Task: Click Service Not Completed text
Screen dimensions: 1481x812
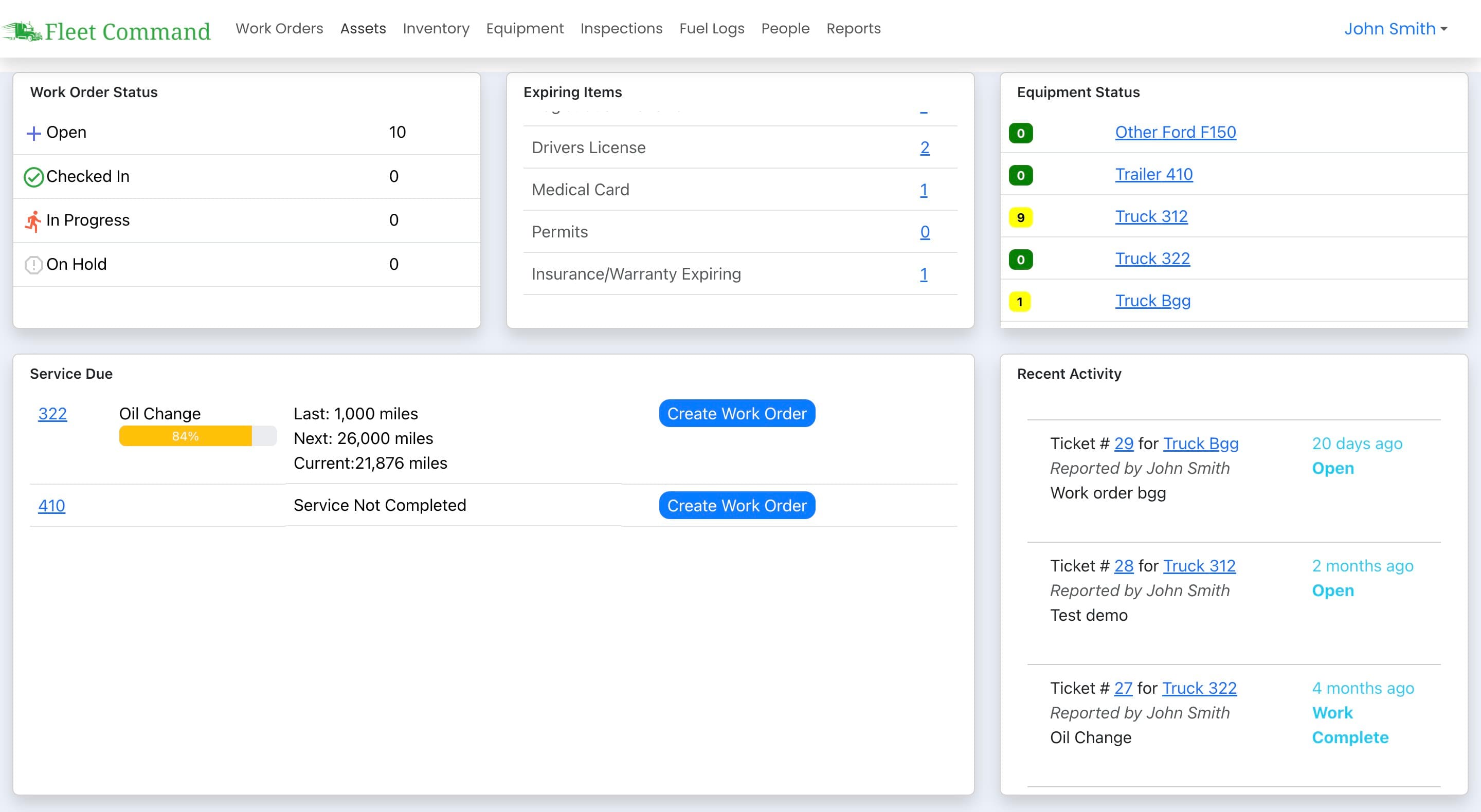Action: (380, 505)
